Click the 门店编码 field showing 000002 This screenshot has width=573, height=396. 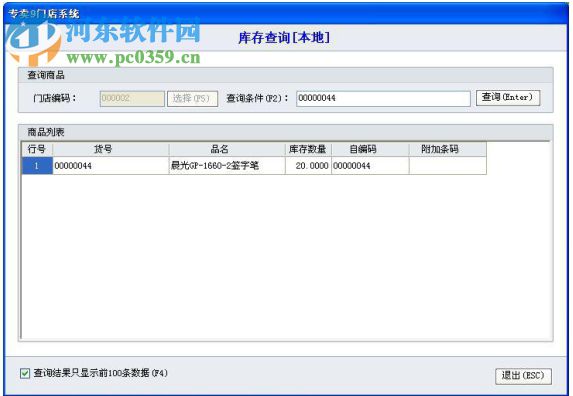(x=132, y=99)
